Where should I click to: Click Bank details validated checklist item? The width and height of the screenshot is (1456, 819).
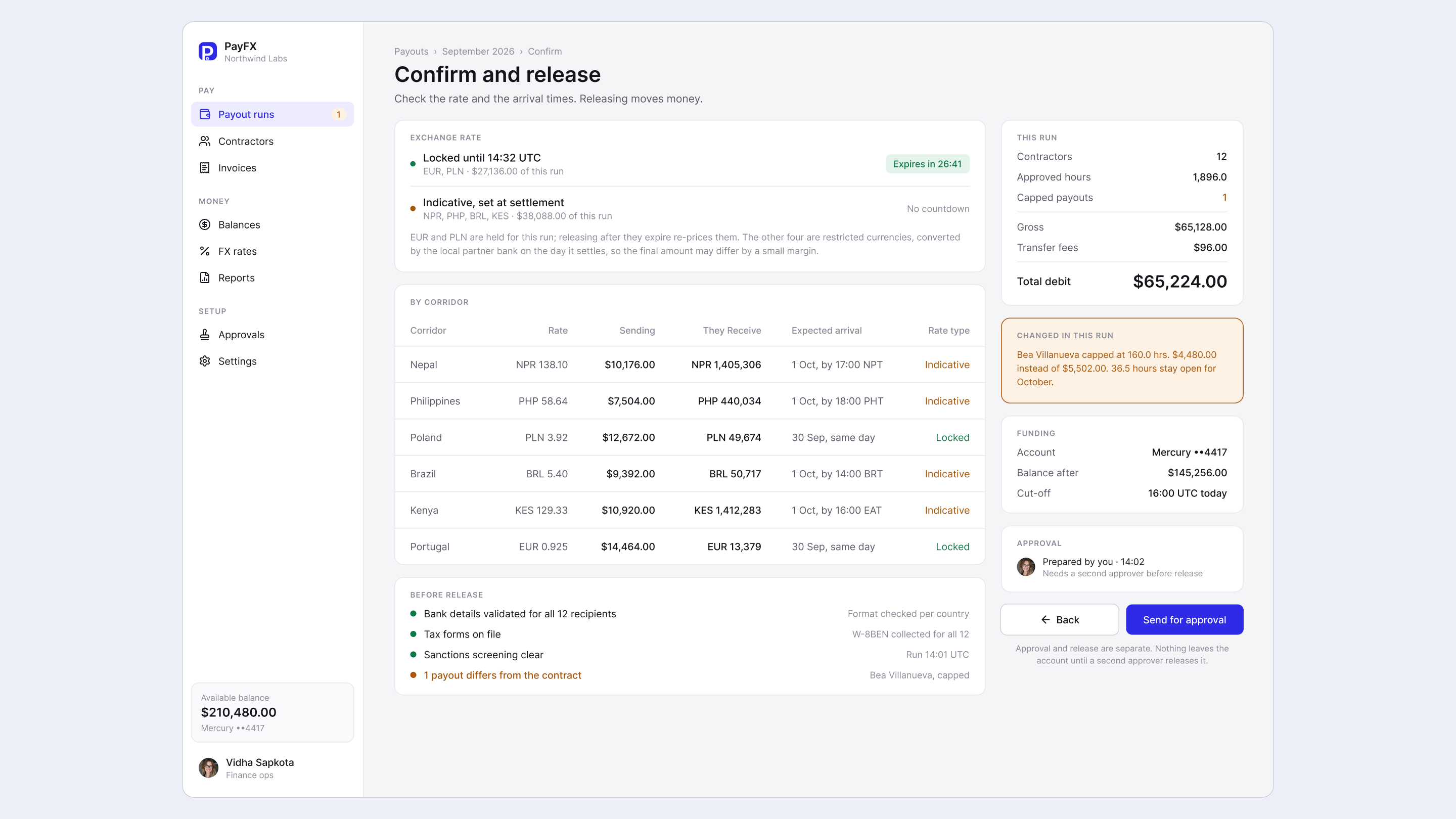coord(519,614)
